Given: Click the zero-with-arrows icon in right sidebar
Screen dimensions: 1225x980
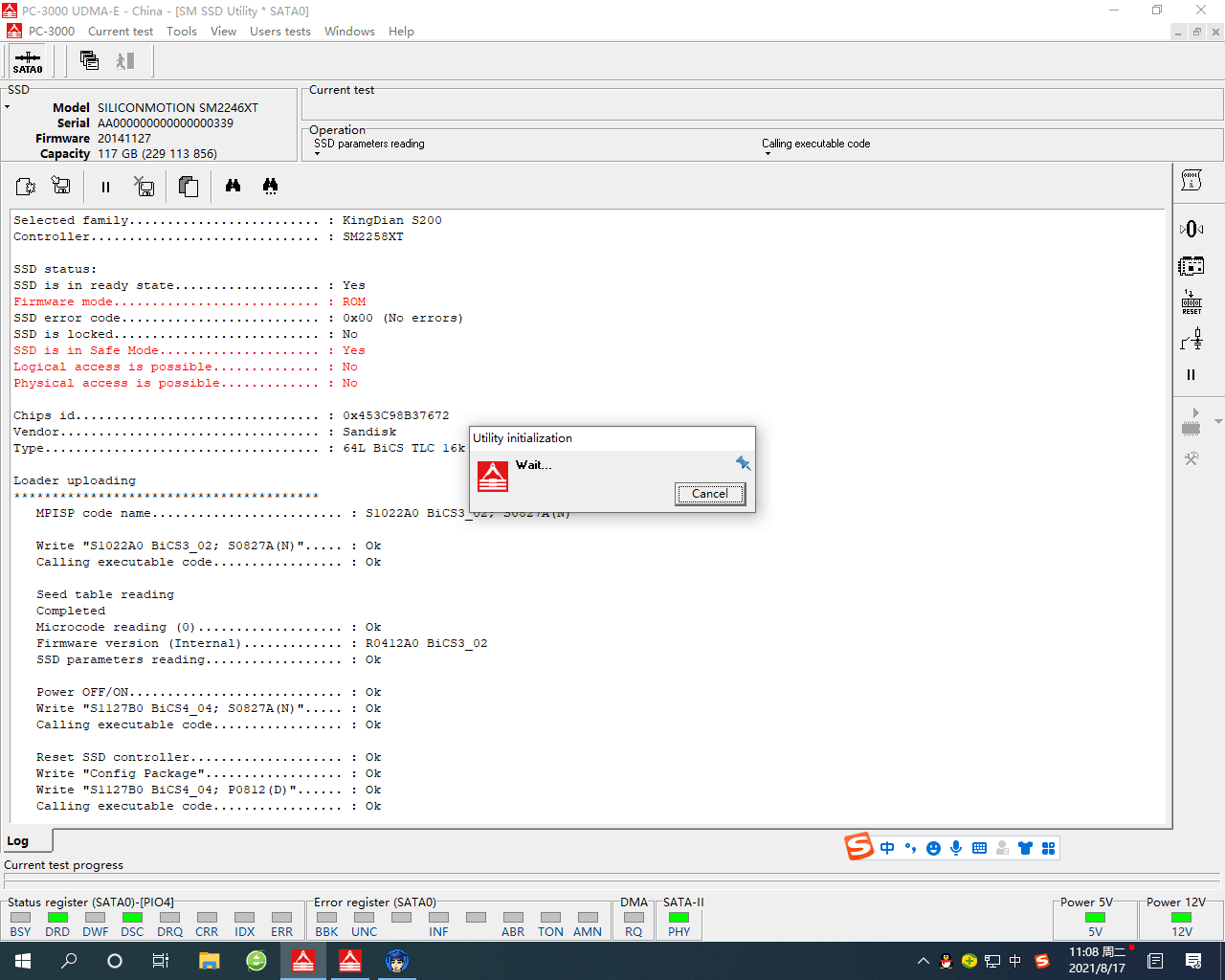Looking at the screenshot, I should point(1192,229).
